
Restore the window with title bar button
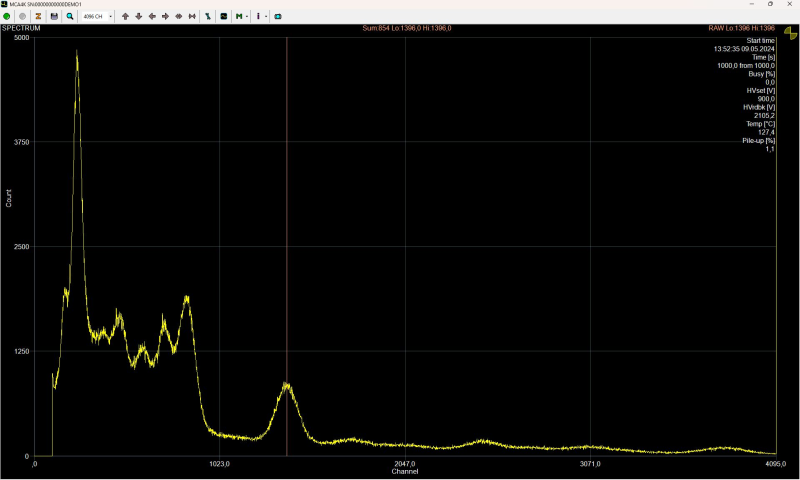(770, 4)
